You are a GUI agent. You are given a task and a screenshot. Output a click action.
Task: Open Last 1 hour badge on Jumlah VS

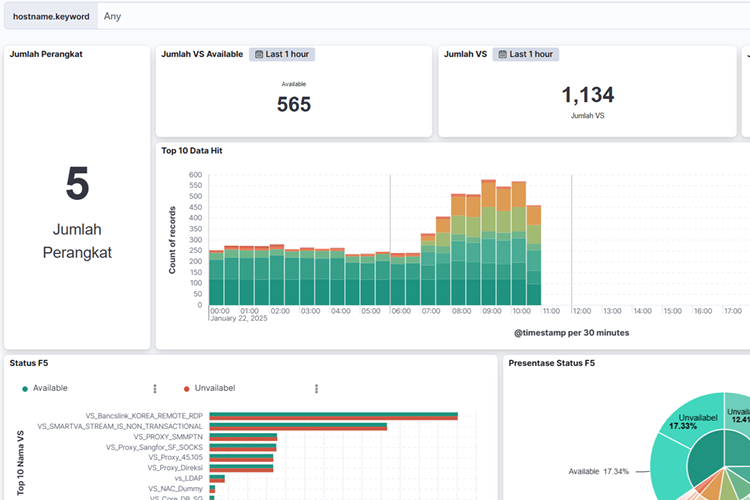click(527, 54)
